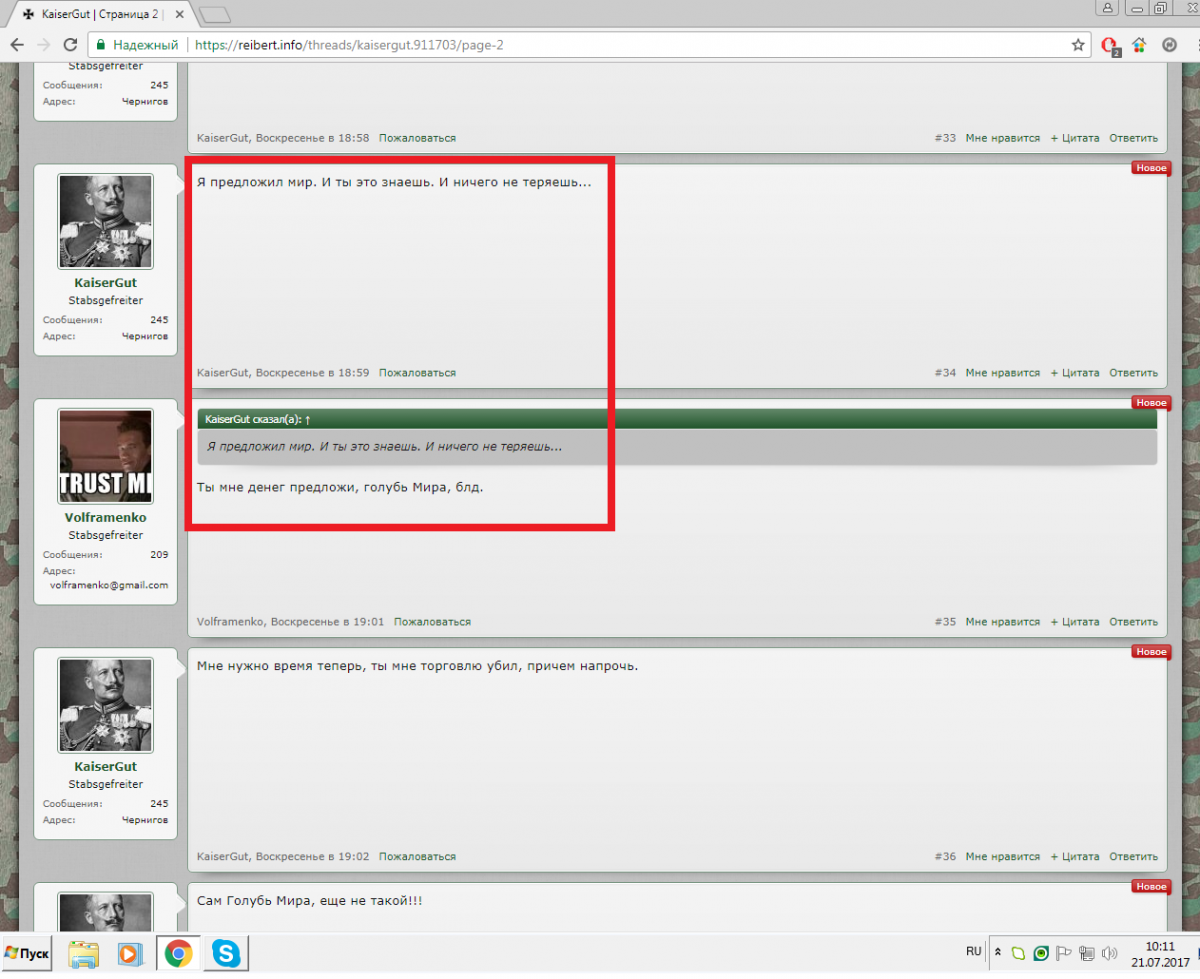Open the 'Воскресенье в 19:01' timestamp link
Screen dimensions: 1200x979
[328, 622]
